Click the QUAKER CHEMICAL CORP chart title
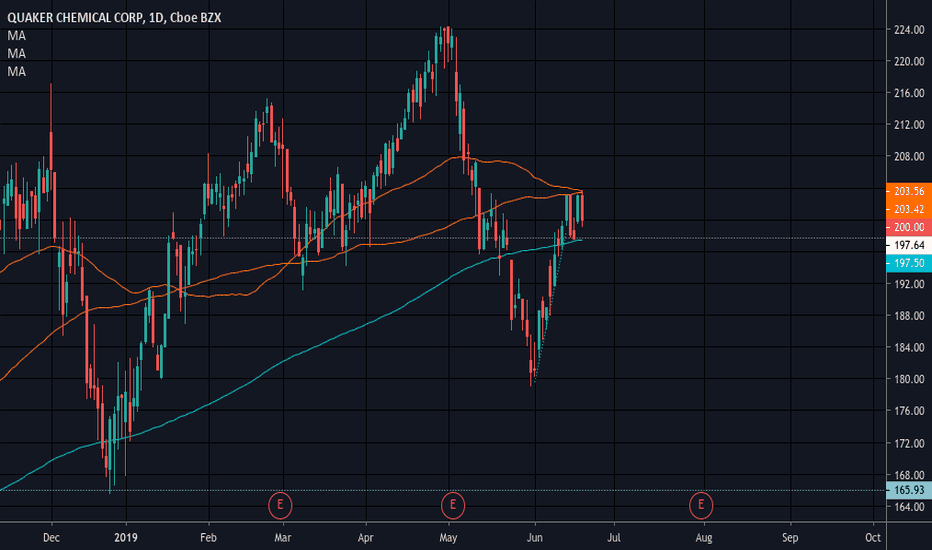 114,18
